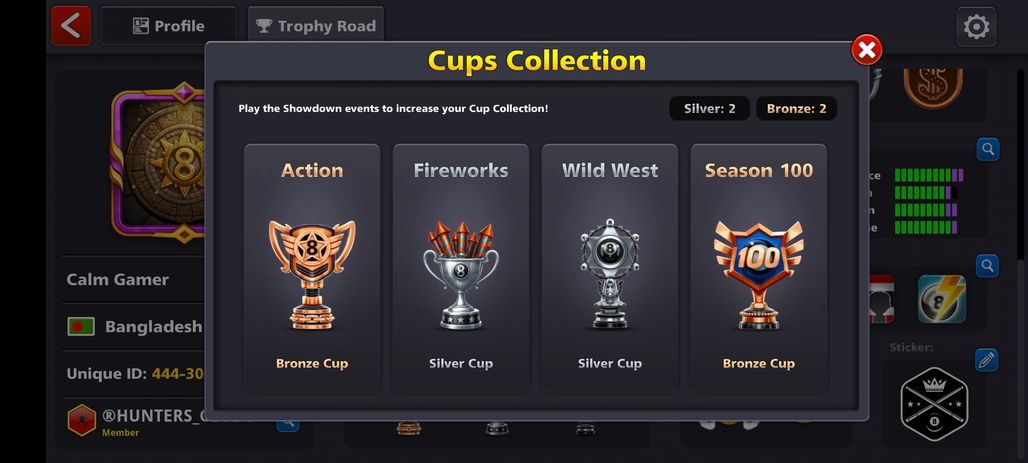Screen dimensions: 1028x463
Task: Select the Action bronze cup card
Action: pyautogui.click(x=312, y=268)
